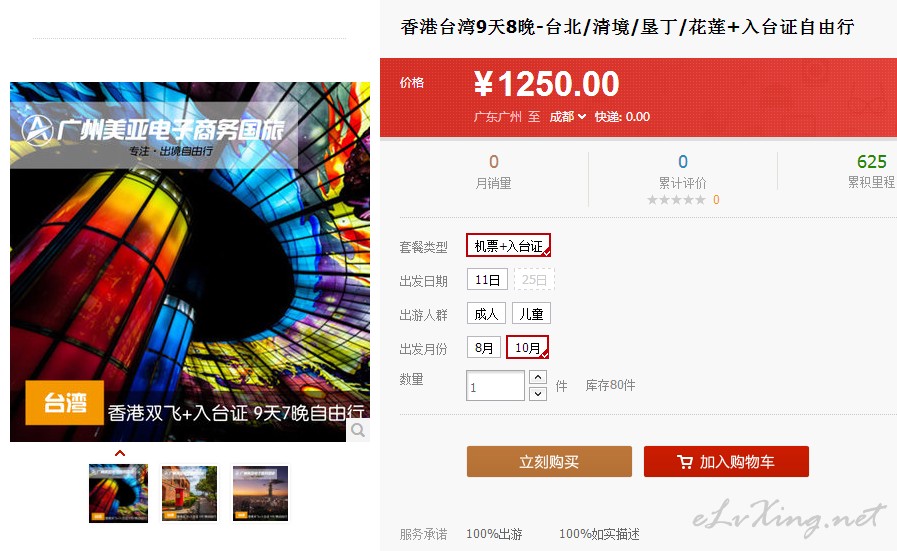View the third sunset tower thumbnail
Image resolution: width=897 pixels, height=551 pixels.
pyautogui.click(x=260, y=493)
